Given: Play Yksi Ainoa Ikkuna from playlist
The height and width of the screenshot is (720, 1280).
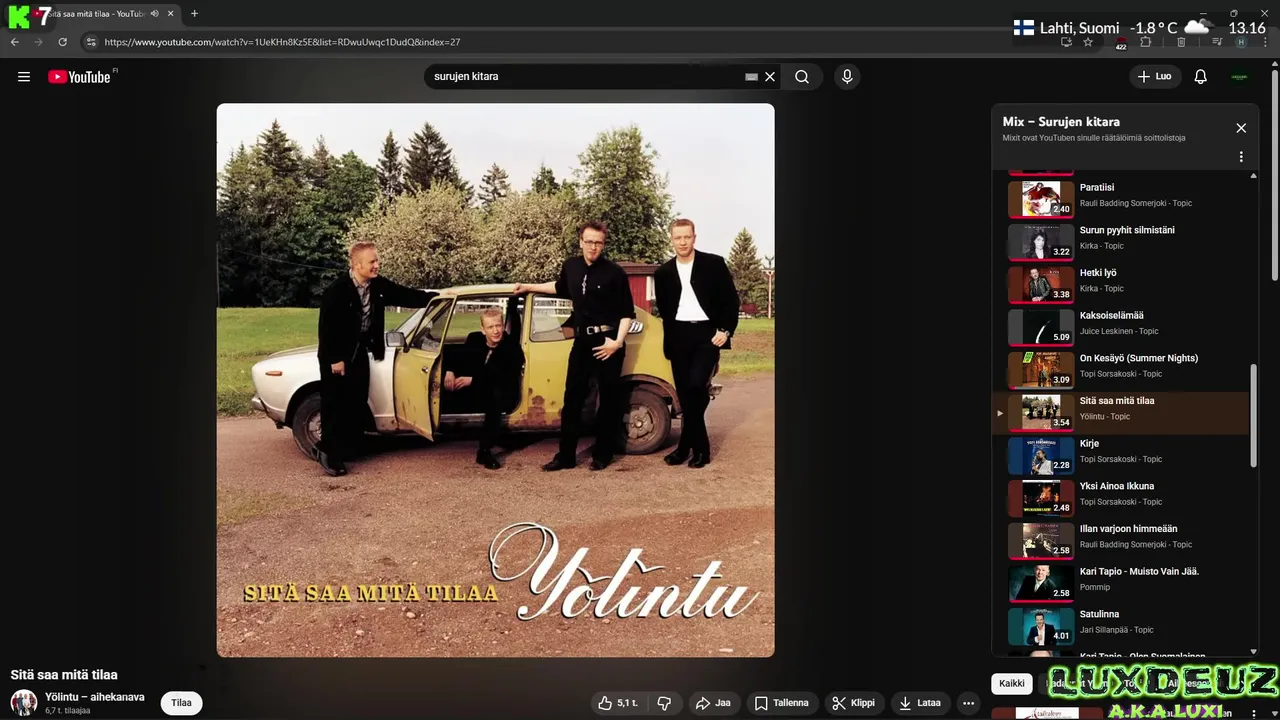Looking at the screenshot, I should click(x=1120, y=498).
